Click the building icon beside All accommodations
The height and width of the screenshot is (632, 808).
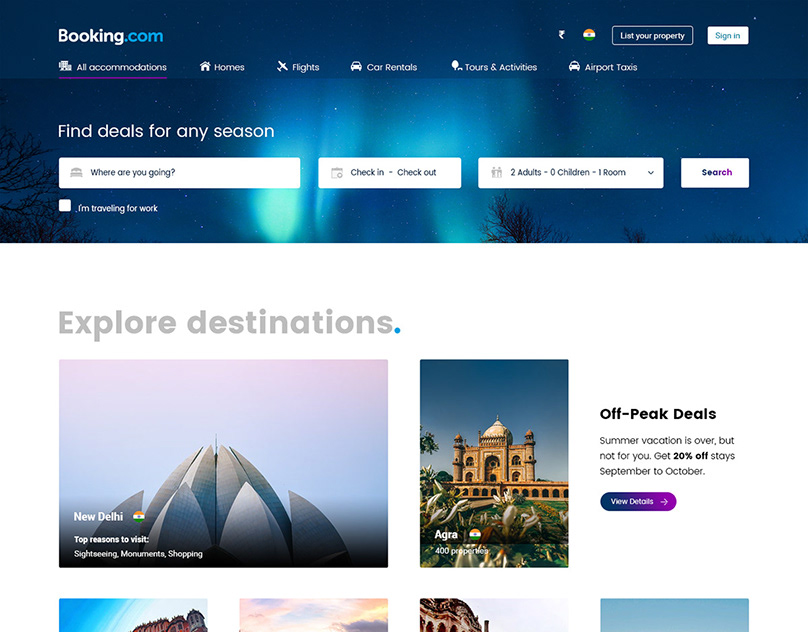coord(65,66)
